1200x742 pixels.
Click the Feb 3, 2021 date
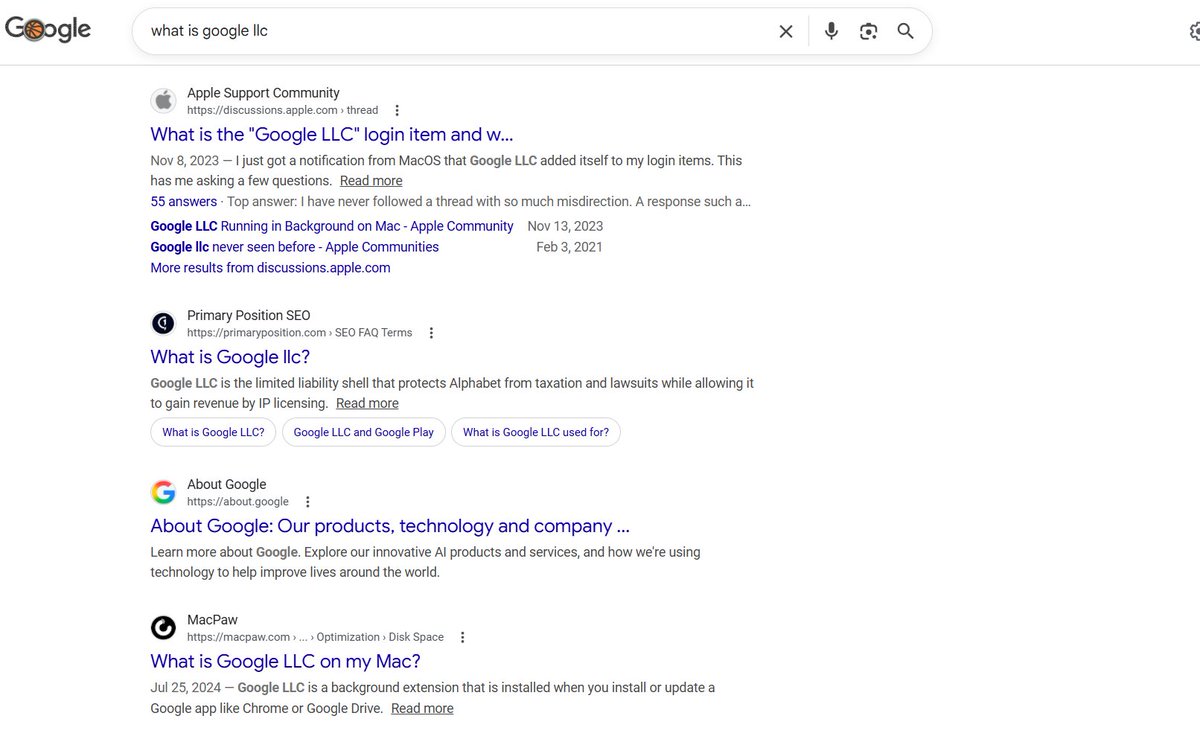(x=569, y=247)
